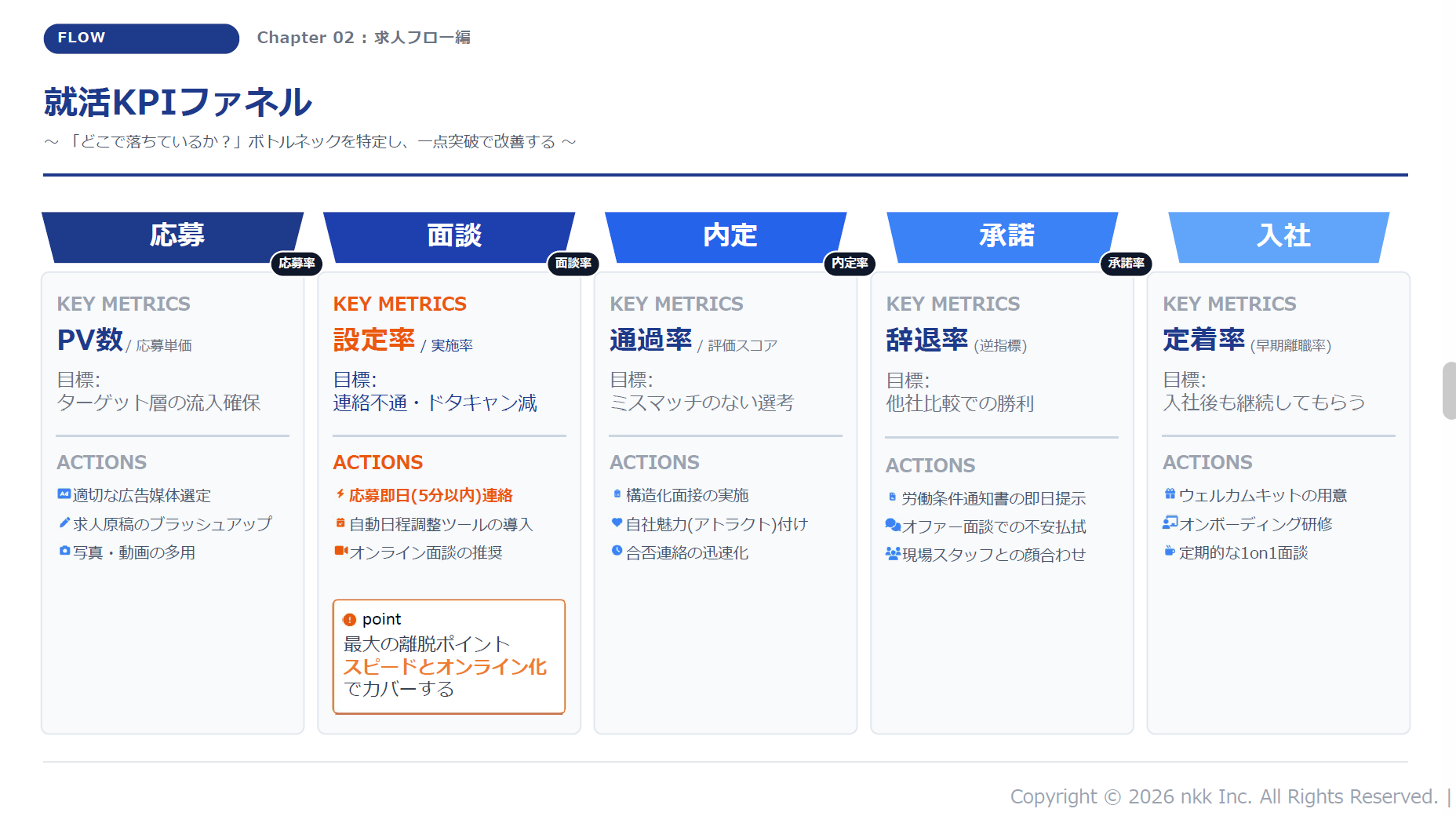Click the ad icon beside 適切な広告媒体選定

(x=64, y=494)
